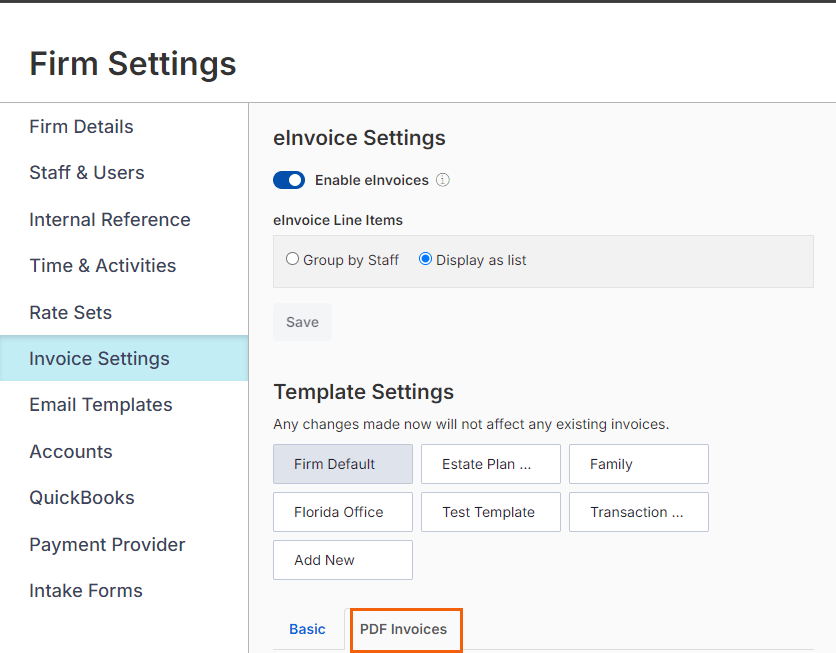Open the PDF Invoices tab
This screenshot has width=836, height=653.
[404, 629]
